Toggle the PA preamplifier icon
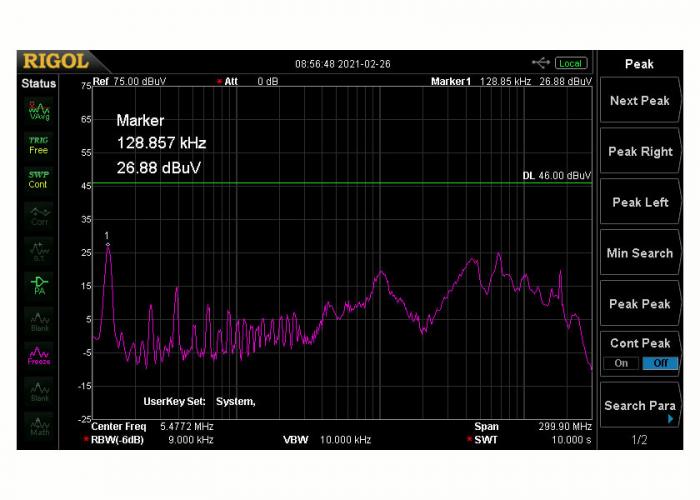Screen dimensions: 700x500 pos(38,285)
